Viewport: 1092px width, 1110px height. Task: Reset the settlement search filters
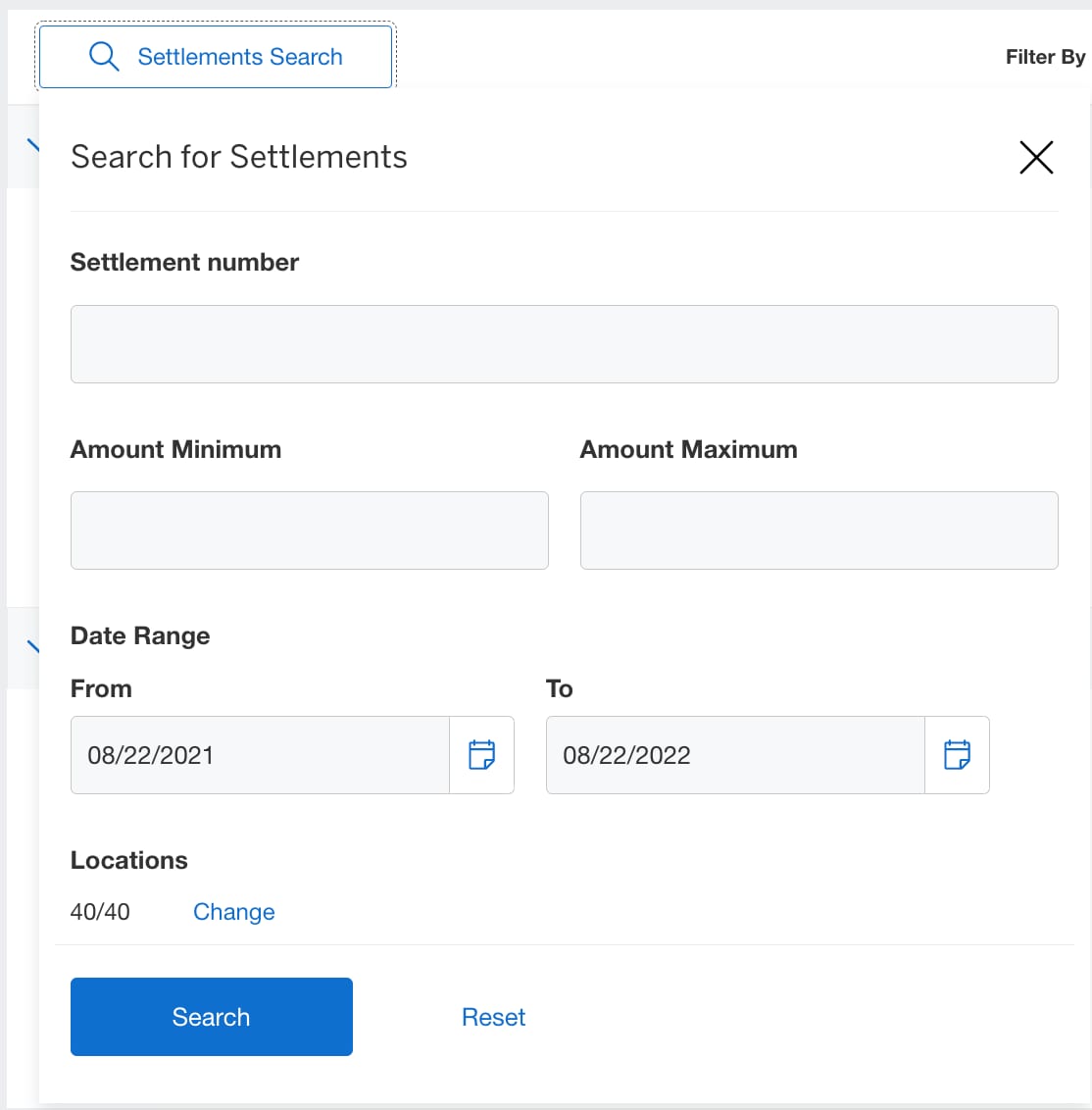coord(493,1017)
